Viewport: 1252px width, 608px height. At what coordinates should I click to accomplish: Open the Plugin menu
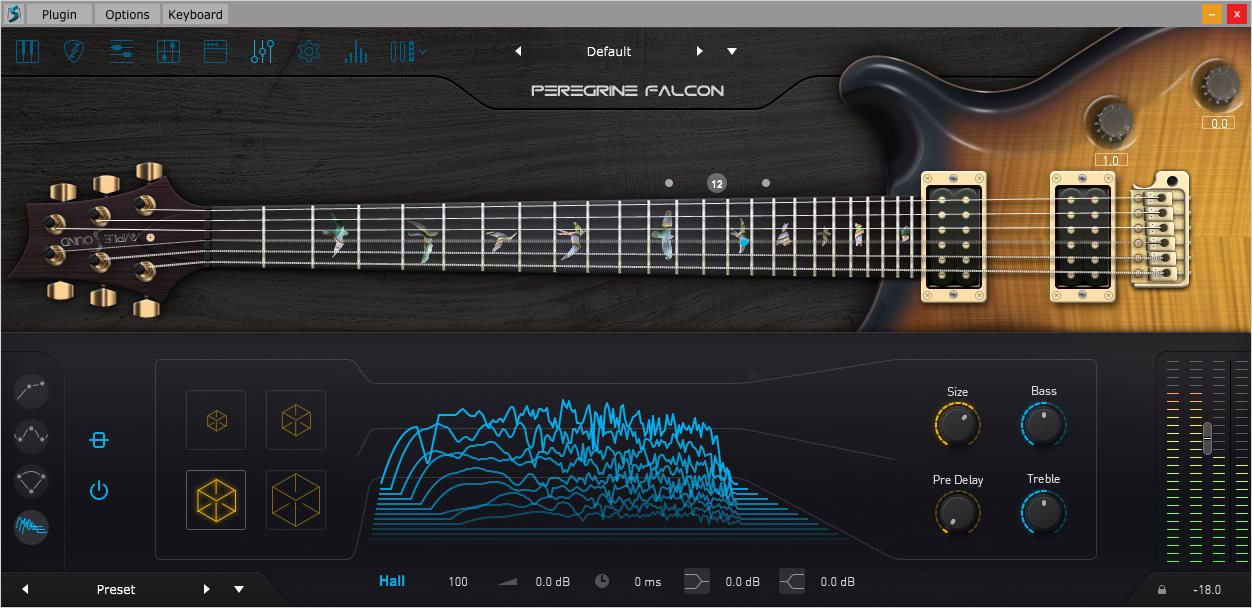(59, 14)
